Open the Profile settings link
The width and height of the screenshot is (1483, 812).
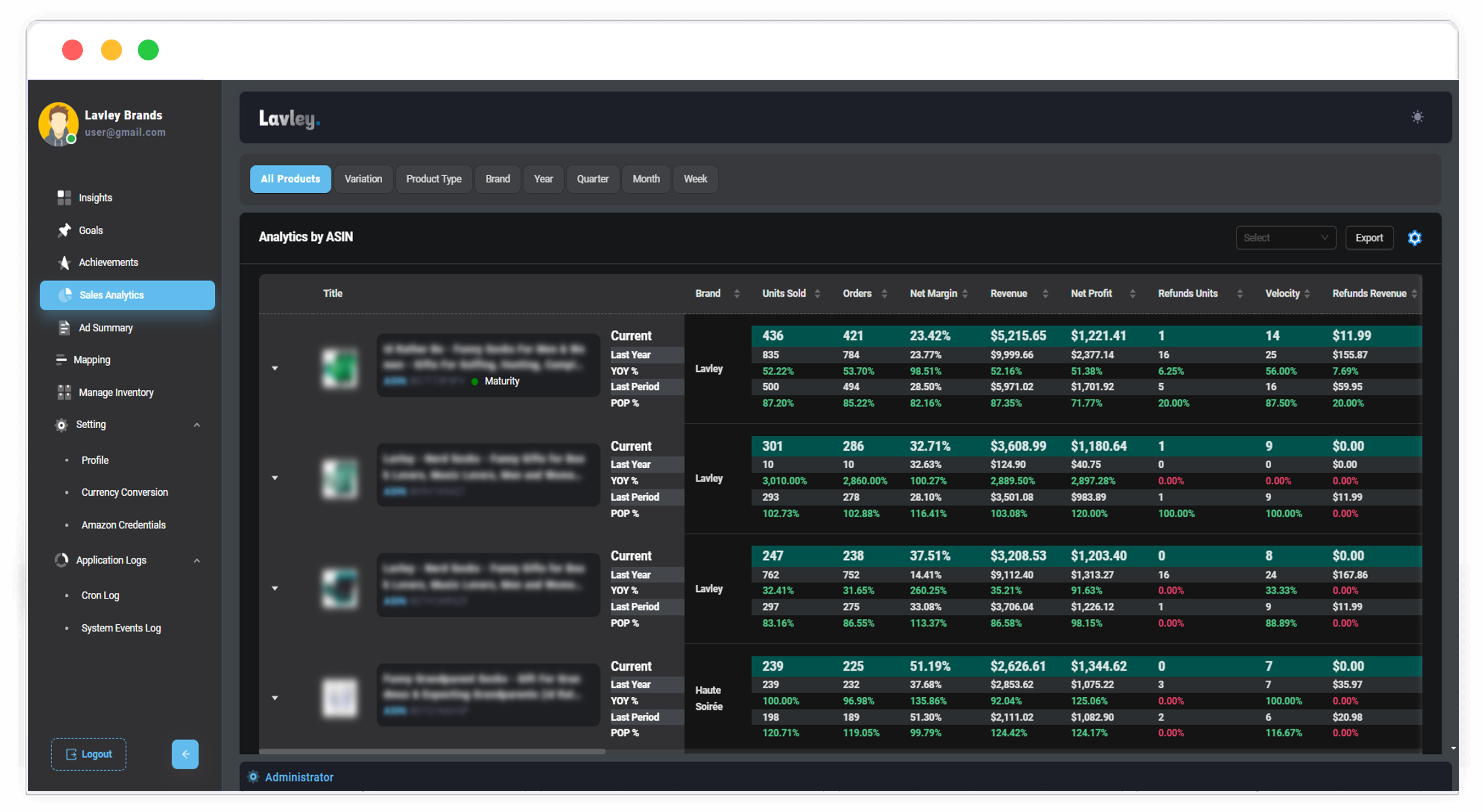[94, 460]
